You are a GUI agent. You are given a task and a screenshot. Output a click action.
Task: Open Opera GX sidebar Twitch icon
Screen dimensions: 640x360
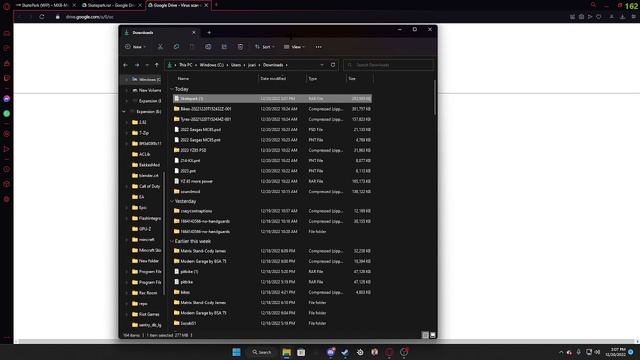[7, 78]
